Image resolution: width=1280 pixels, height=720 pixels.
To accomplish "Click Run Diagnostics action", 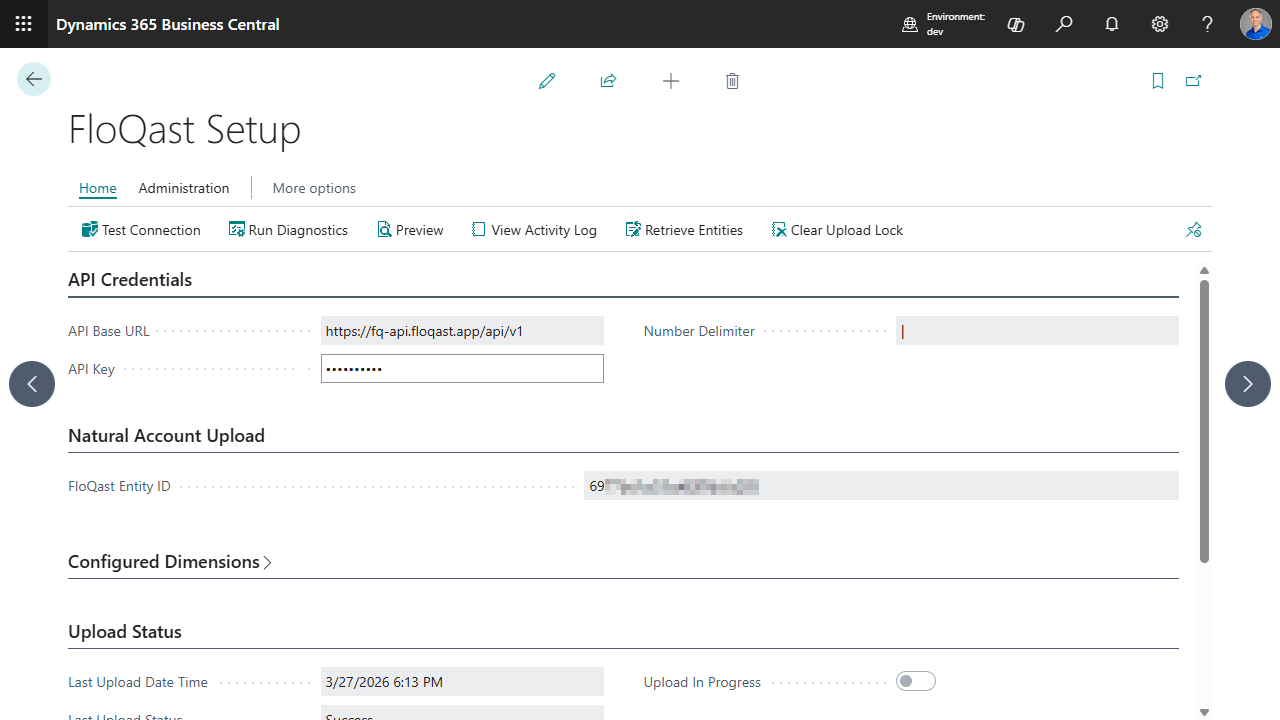I will click(x=288, y=230).
